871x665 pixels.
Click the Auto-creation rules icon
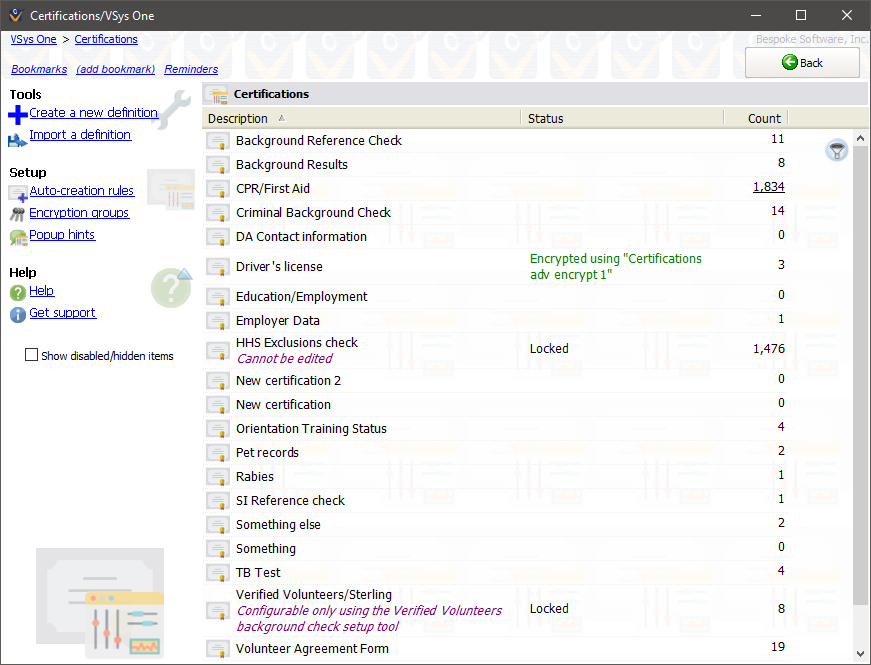[18, 193]
